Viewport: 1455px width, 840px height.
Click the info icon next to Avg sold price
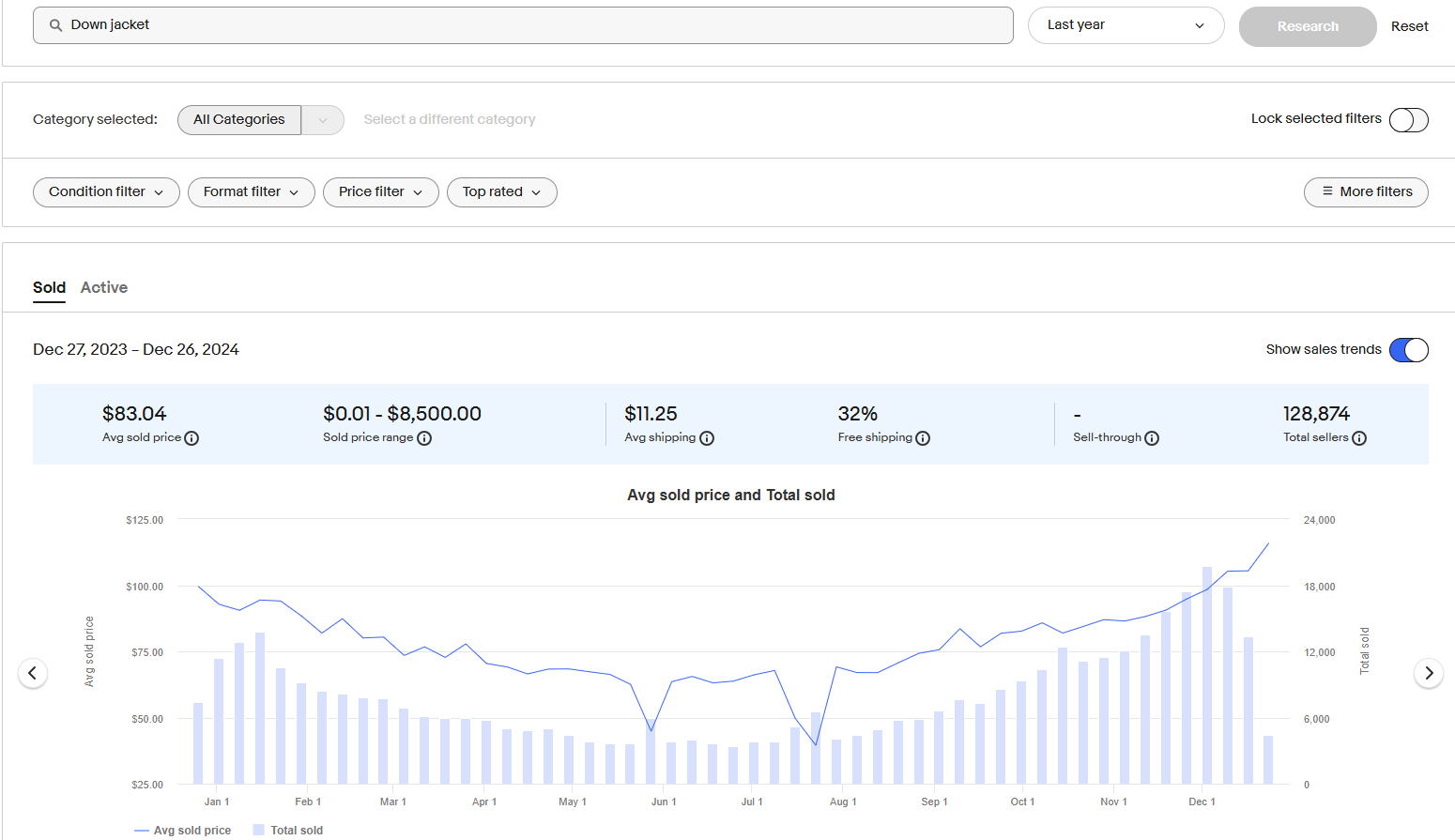(191, 438)
